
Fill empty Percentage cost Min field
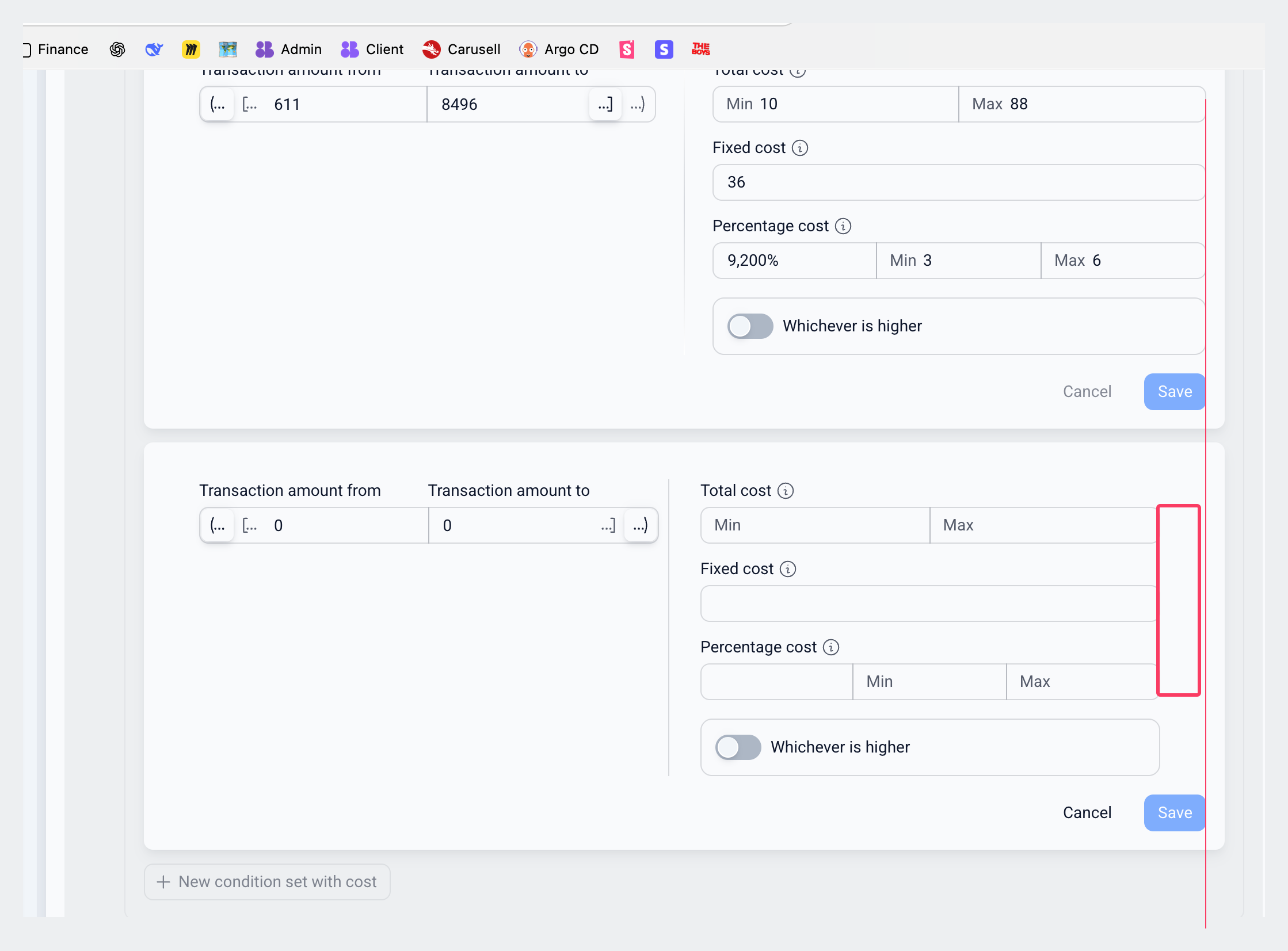click(929, 682)
